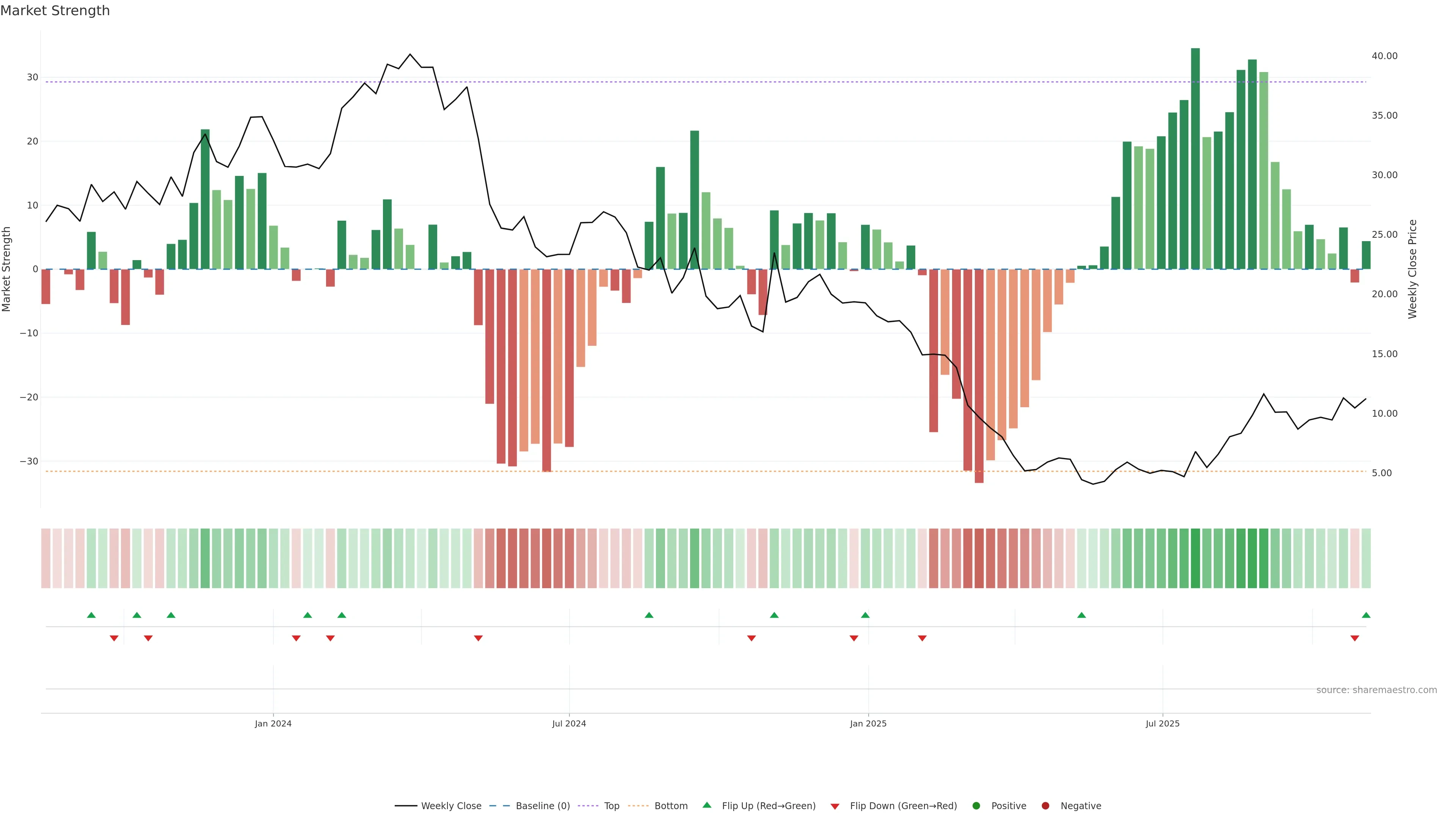Select the rightmost green flip-up triangle marker
Viewport: 1456px width, 819px height.
1366,615
